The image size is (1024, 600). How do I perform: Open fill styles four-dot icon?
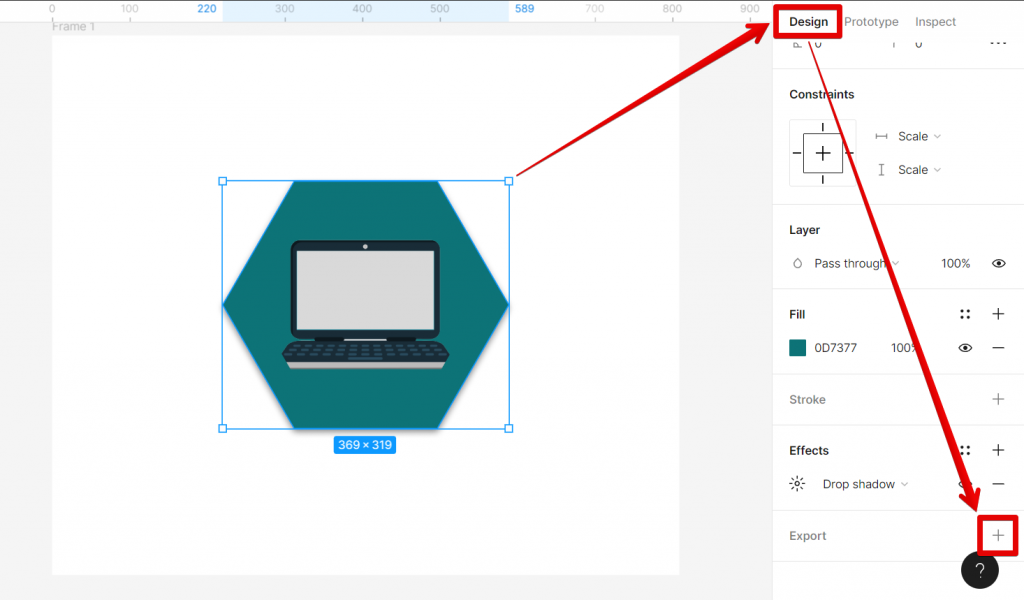click(965, 314)
